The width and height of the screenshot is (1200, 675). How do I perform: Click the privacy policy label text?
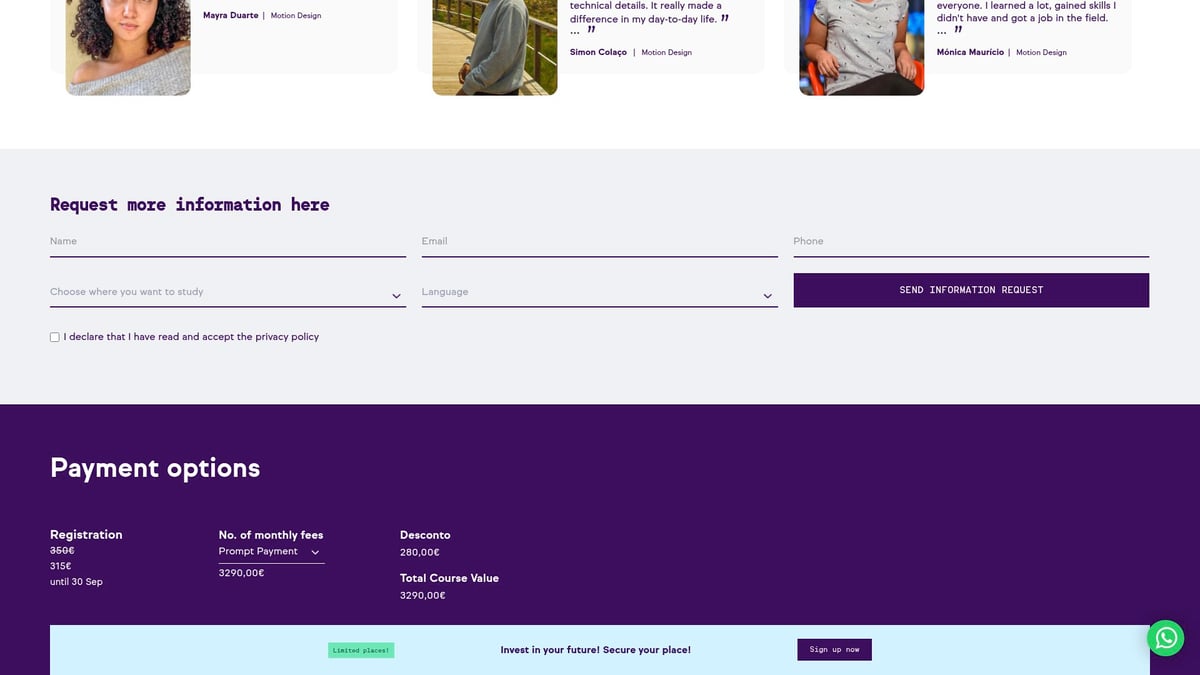click(191, 337)
